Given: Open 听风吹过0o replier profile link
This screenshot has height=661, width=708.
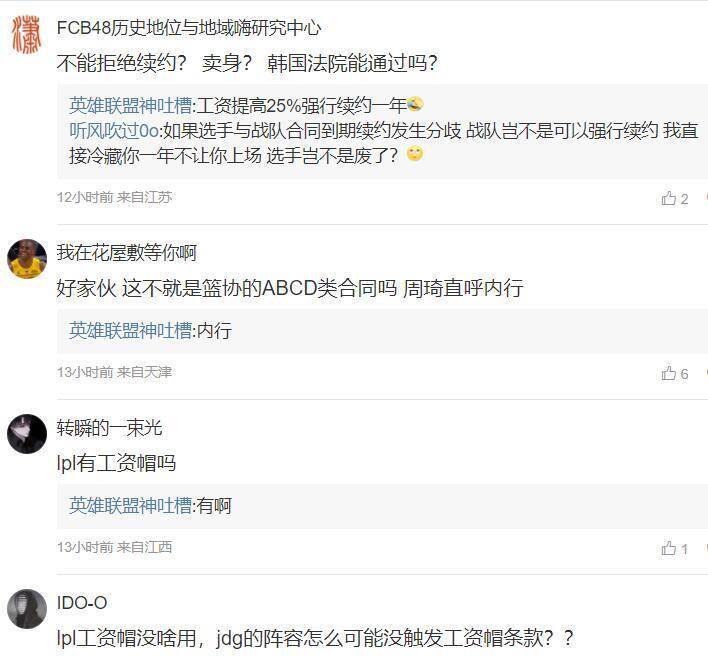Looking at the screenshot, I should click(114, 131).
